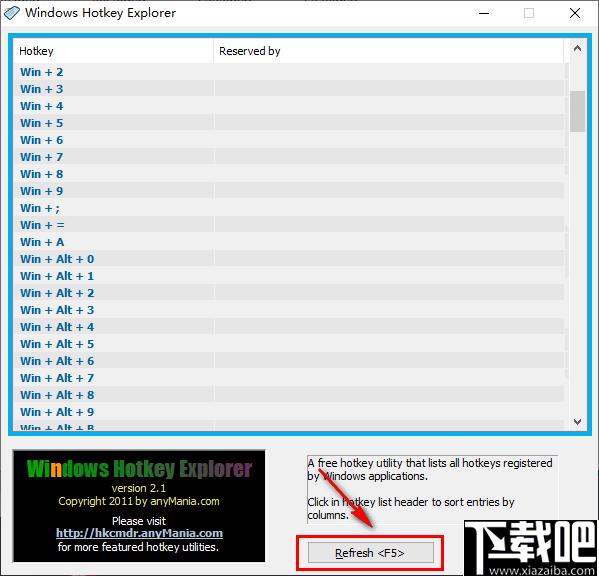Select the Win + 6 row
Image resolution: width=599 pixels, height=576 pixels.
click(288, 140)
